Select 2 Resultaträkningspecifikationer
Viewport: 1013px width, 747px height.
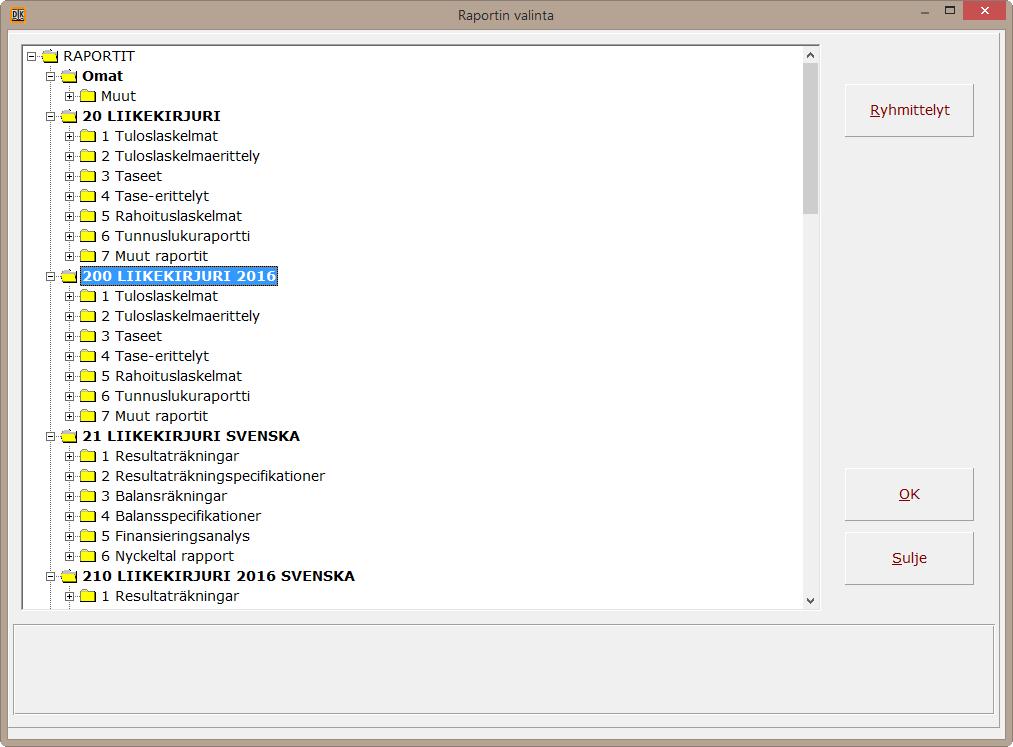pos(213,476)
